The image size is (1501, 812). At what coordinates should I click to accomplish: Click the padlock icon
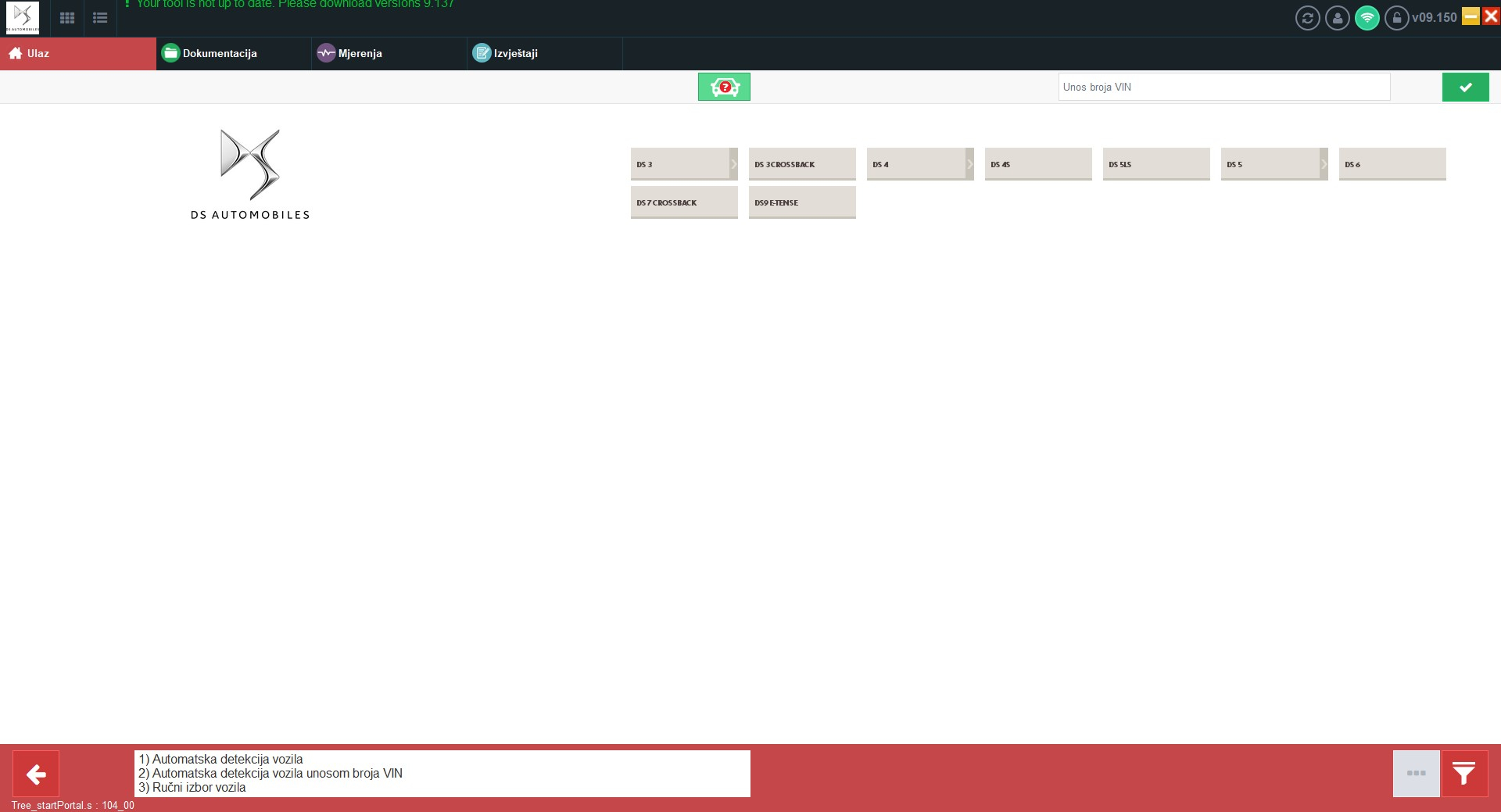coord(1396,18)
